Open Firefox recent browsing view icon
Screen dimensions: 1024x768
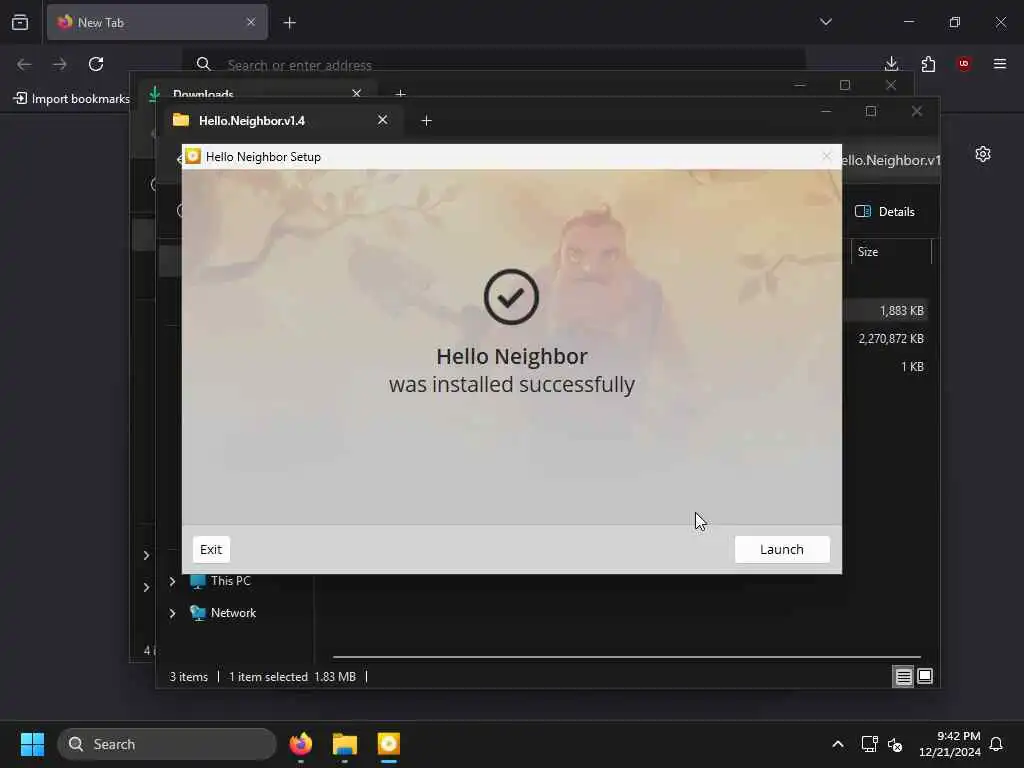point(20,22)
